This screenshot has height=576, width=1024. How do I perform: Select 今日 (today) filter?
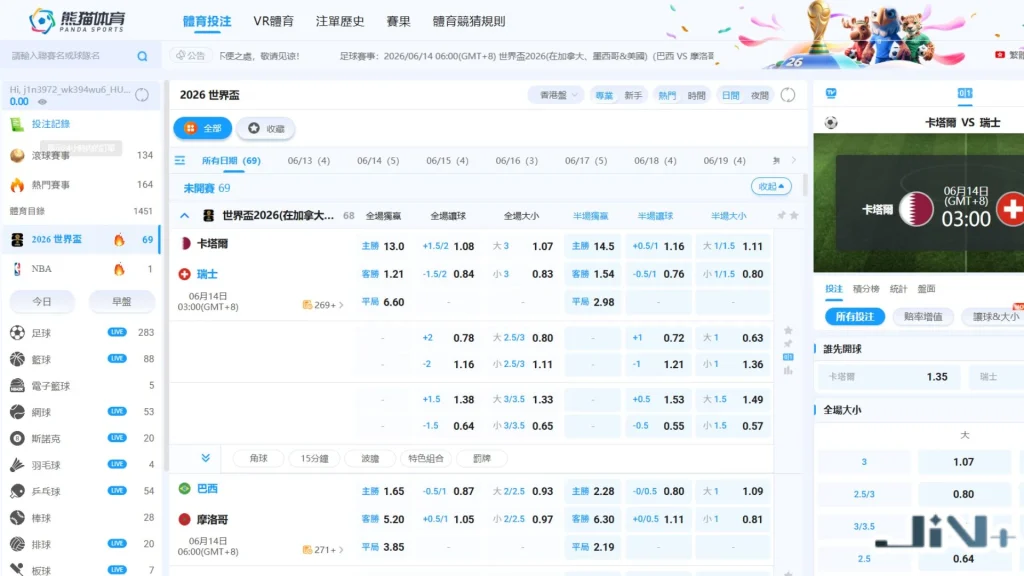42,302
